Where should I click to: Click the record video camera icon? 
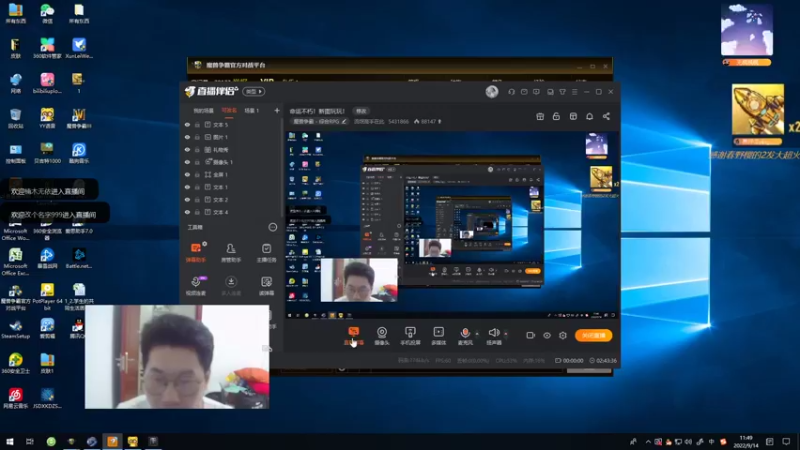(x=531, y=335)
